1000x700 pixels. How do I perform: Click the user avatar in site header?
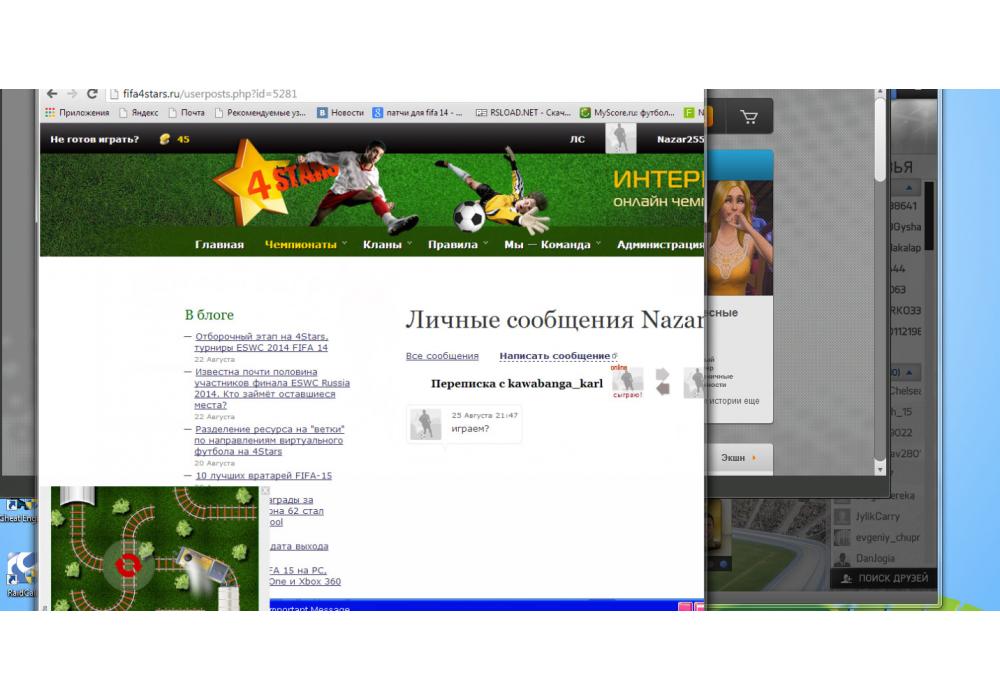pos(621,138)
